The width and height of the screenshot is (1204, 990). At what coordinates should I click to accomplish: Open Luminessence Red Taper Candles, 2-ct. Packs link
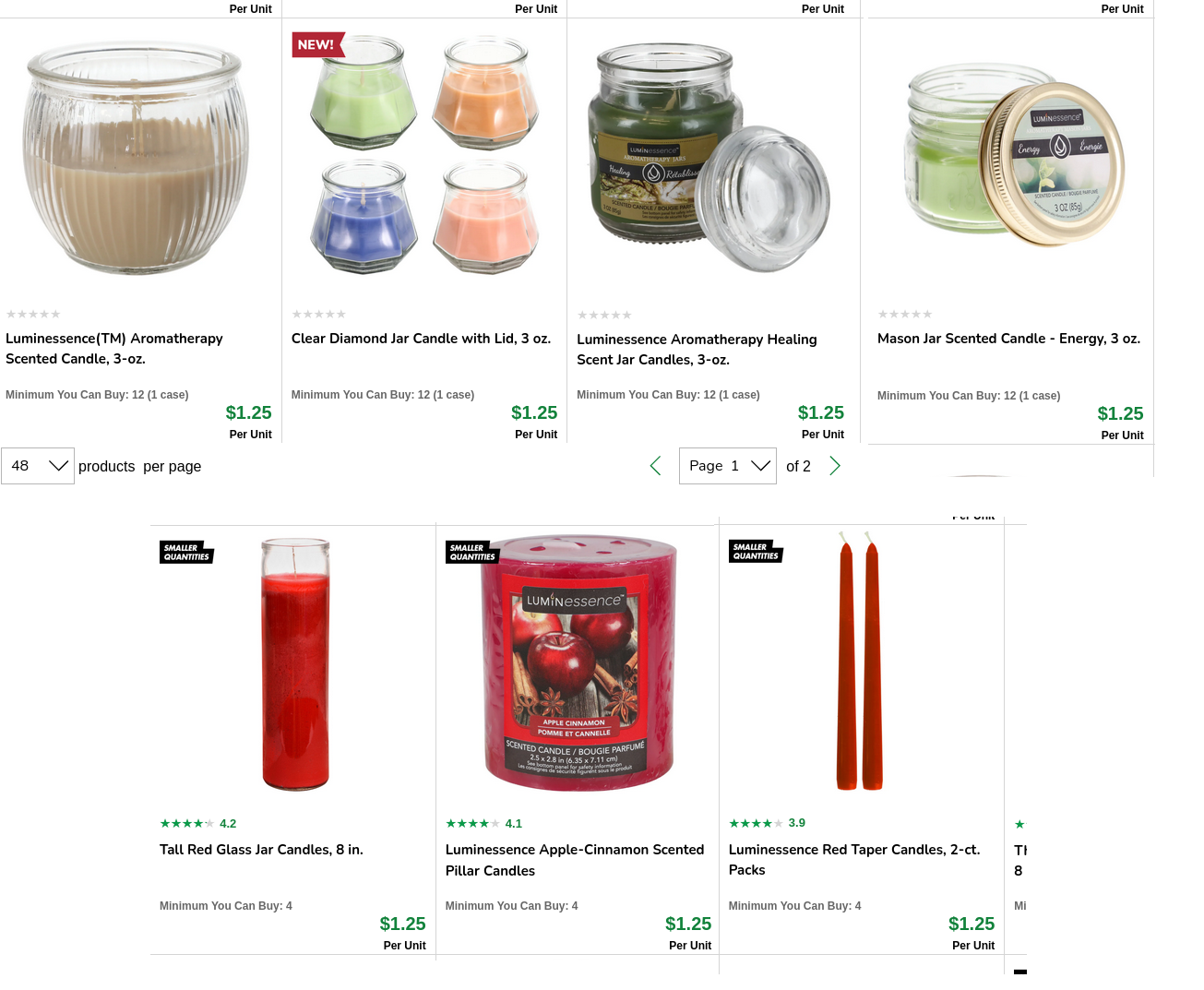click(x=854, y=860)
